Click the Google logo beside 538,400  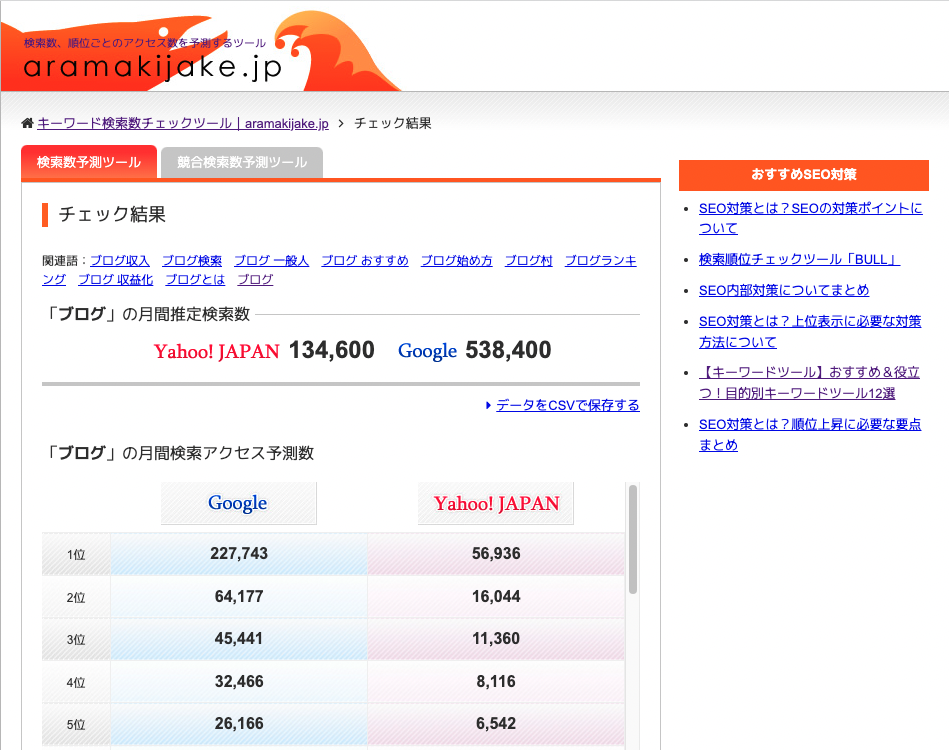[427, 351]
